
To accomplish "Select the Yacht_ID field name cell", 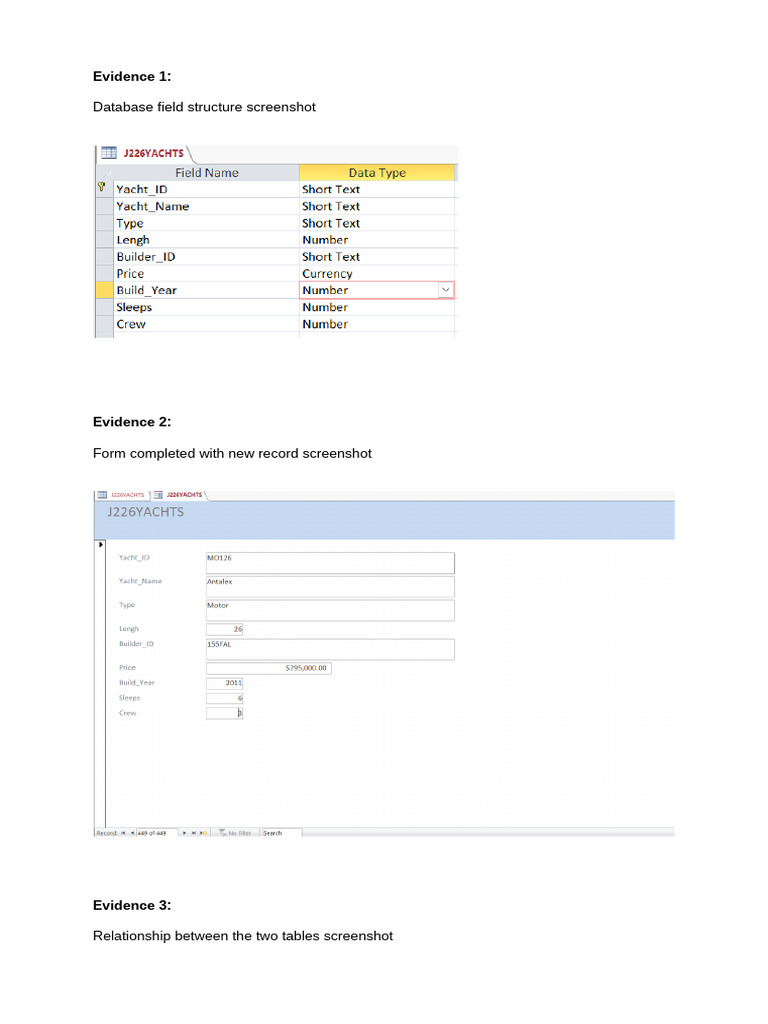I will coord(206,189).
